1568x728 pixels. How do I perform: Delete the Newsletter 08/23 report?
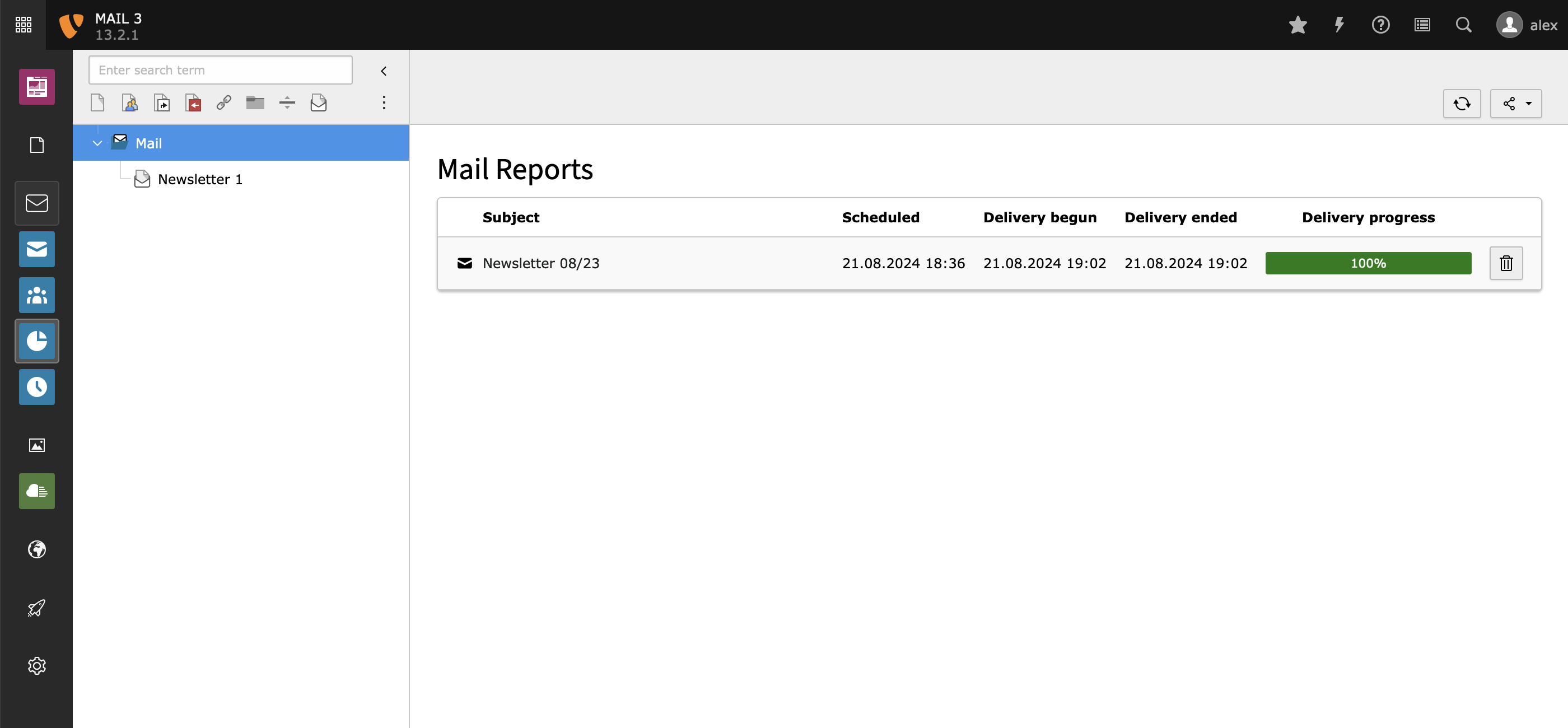(1506, 264)
